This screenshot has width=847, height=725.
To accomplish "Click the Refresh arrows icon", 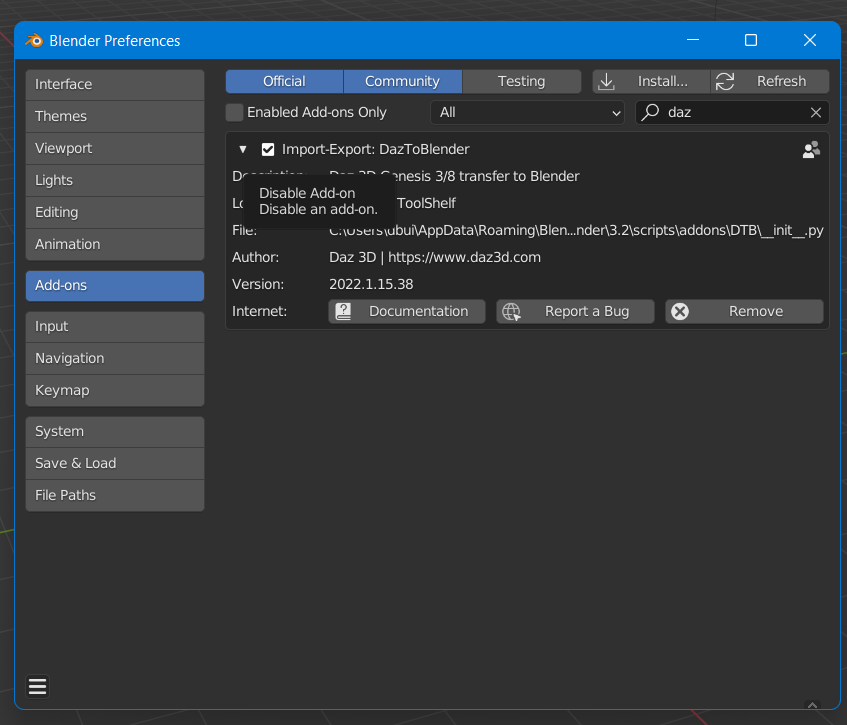I will point(725,81).
